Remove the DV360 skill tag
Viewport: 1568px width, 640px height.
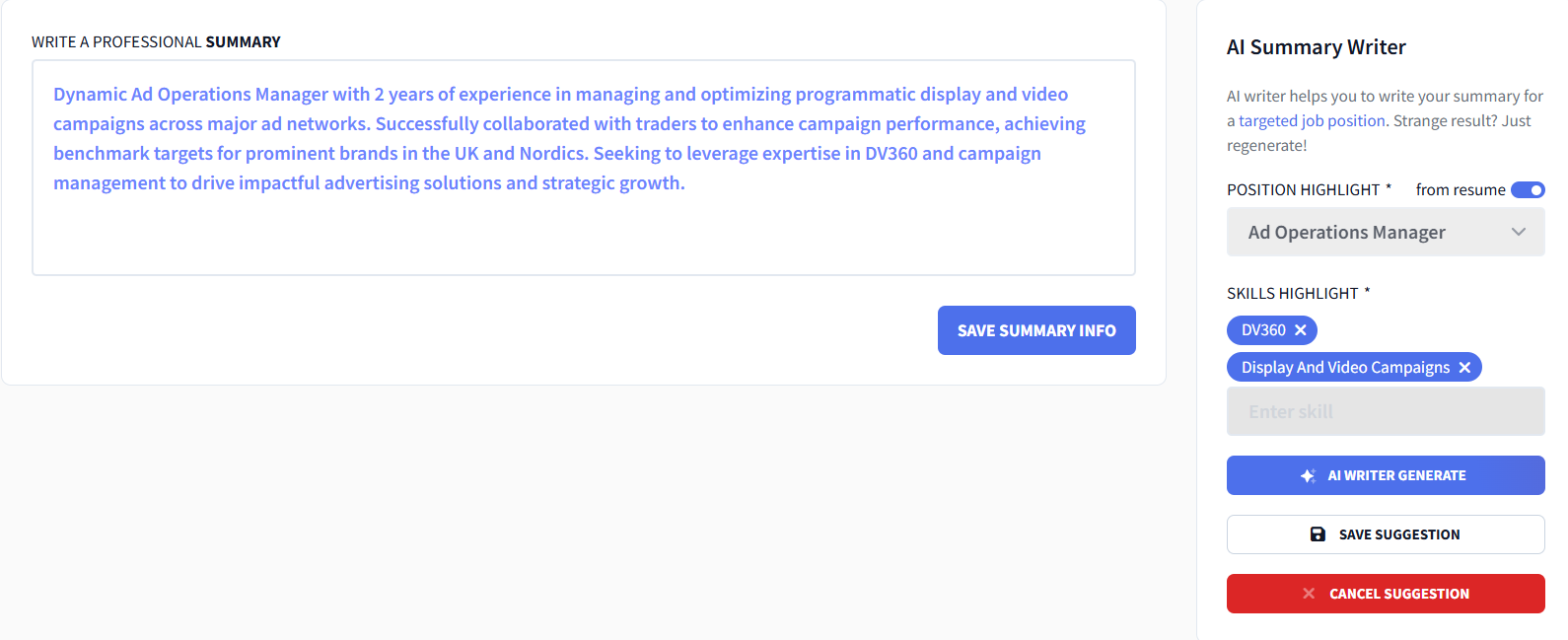pyautogui.click(x=1301, y=330)
